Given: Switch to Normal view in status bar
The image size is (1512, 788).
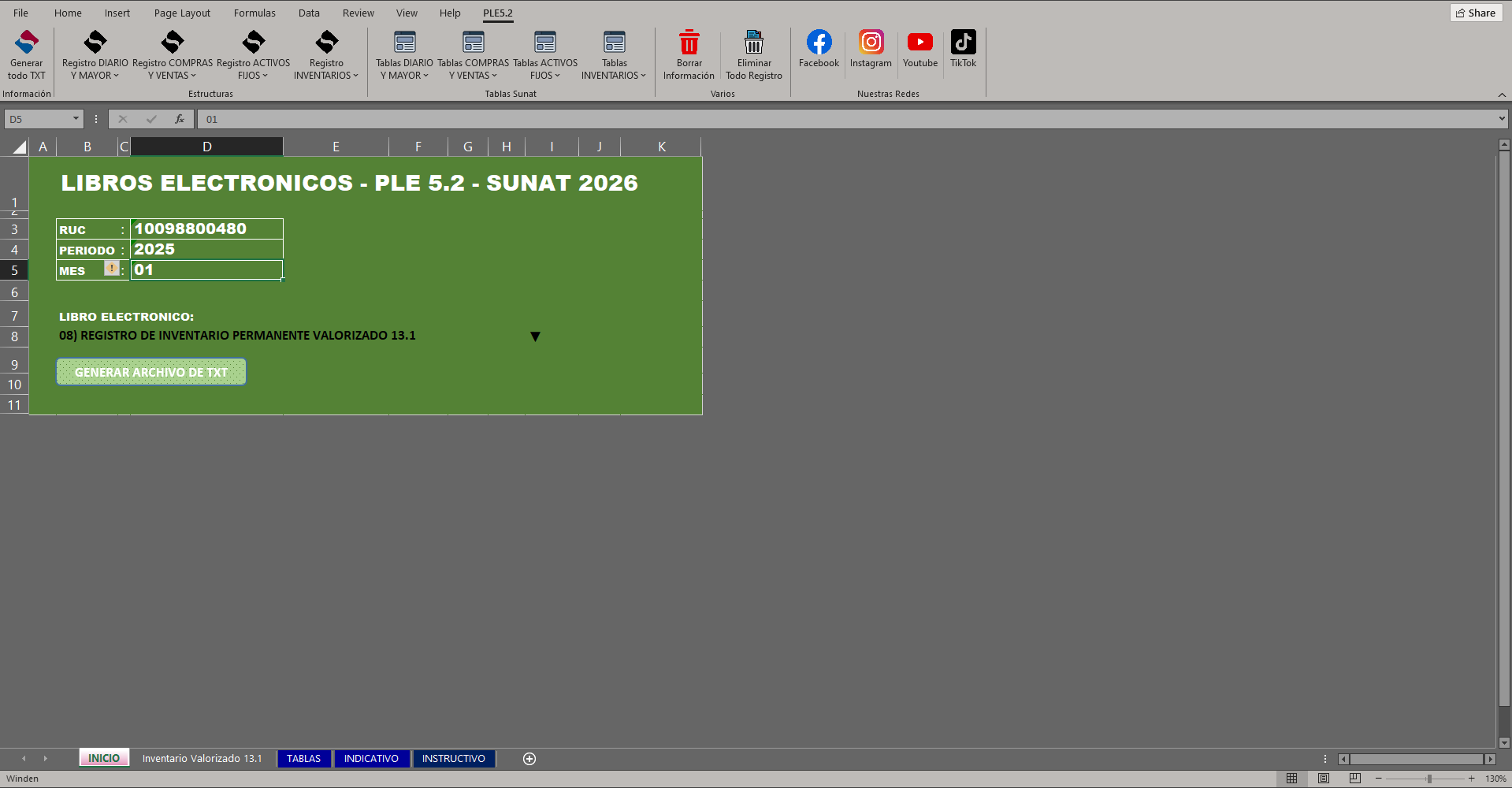Looking at the screenshot, I should (x=1291, y=779).
